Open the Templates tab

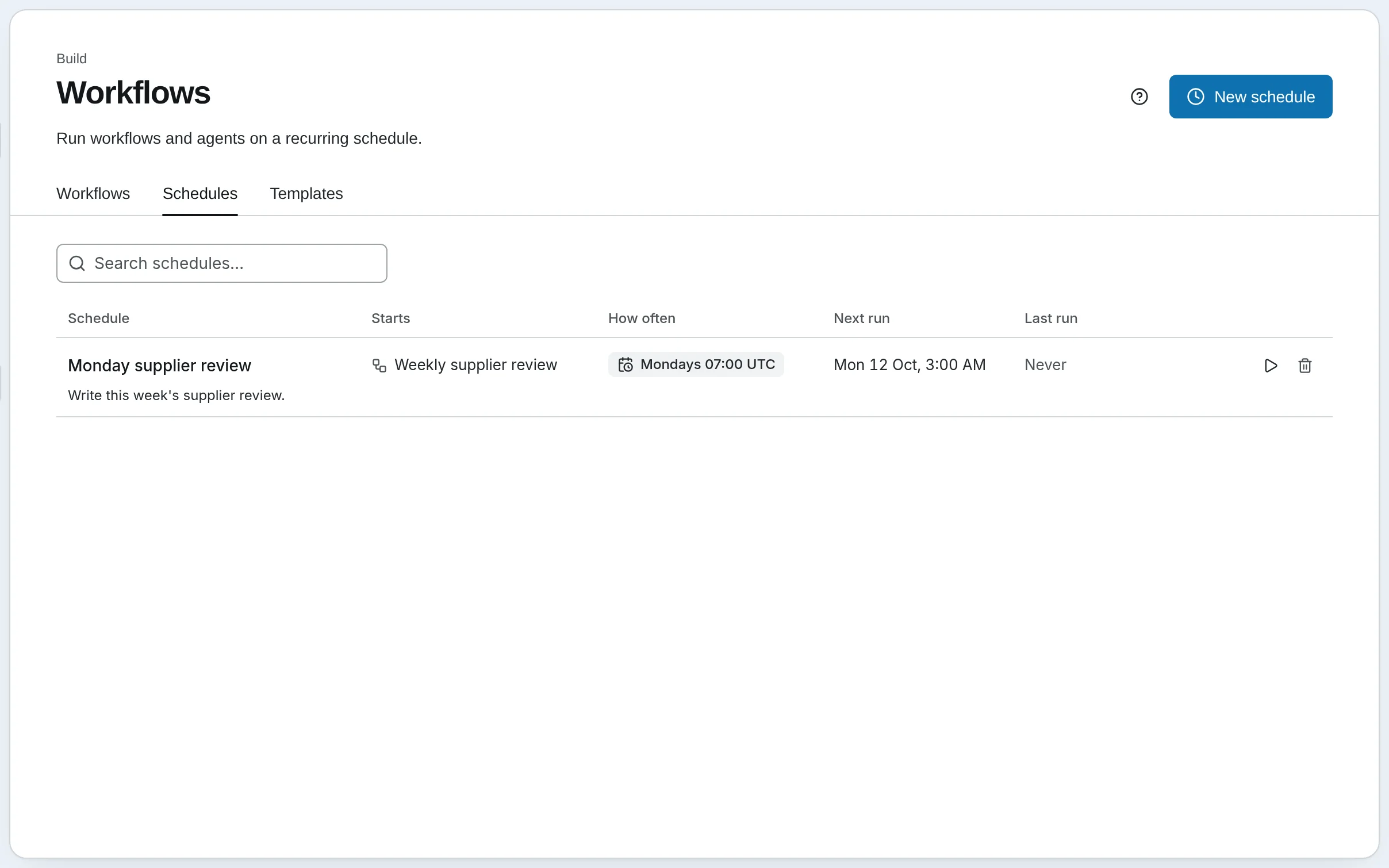(306, 194)
